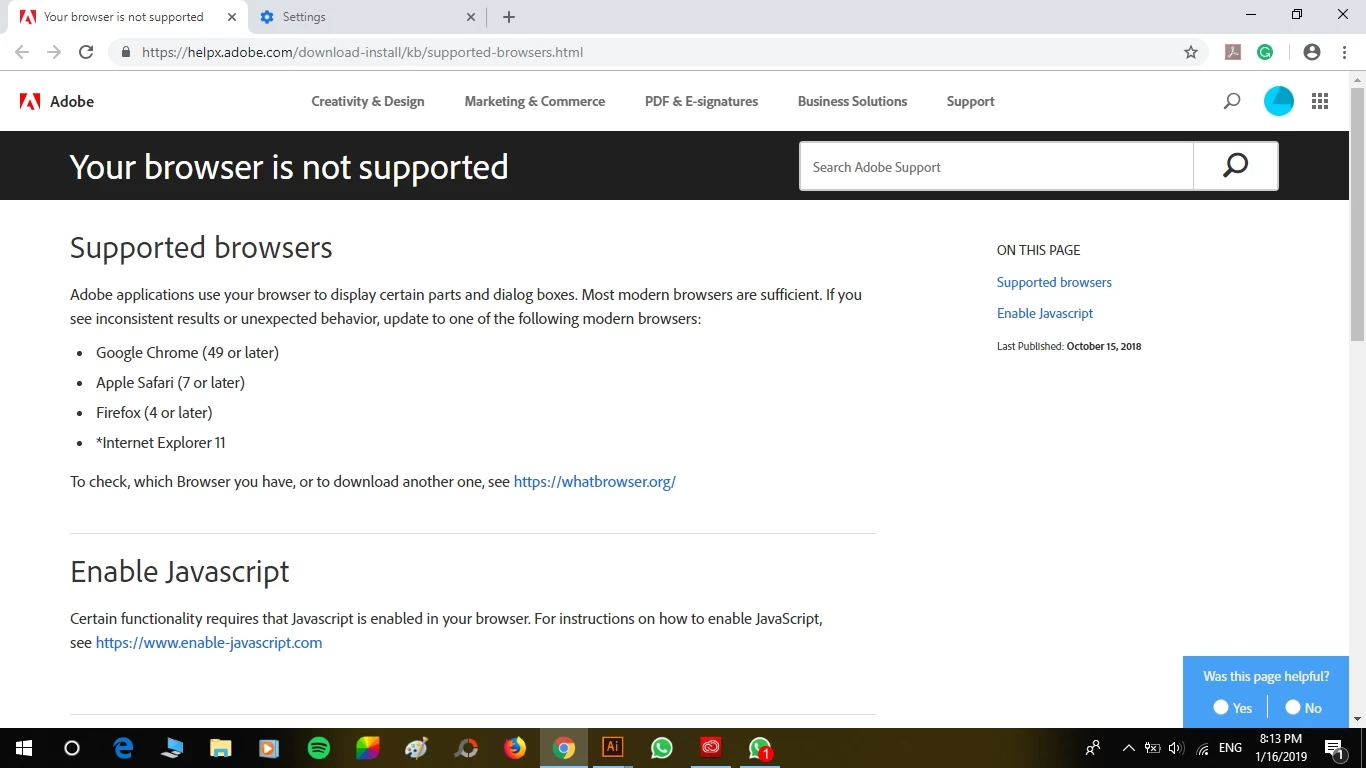Expand Creativity & Design navigation menu
This screenshot has height=768, width=1366.
pos(368,101)
